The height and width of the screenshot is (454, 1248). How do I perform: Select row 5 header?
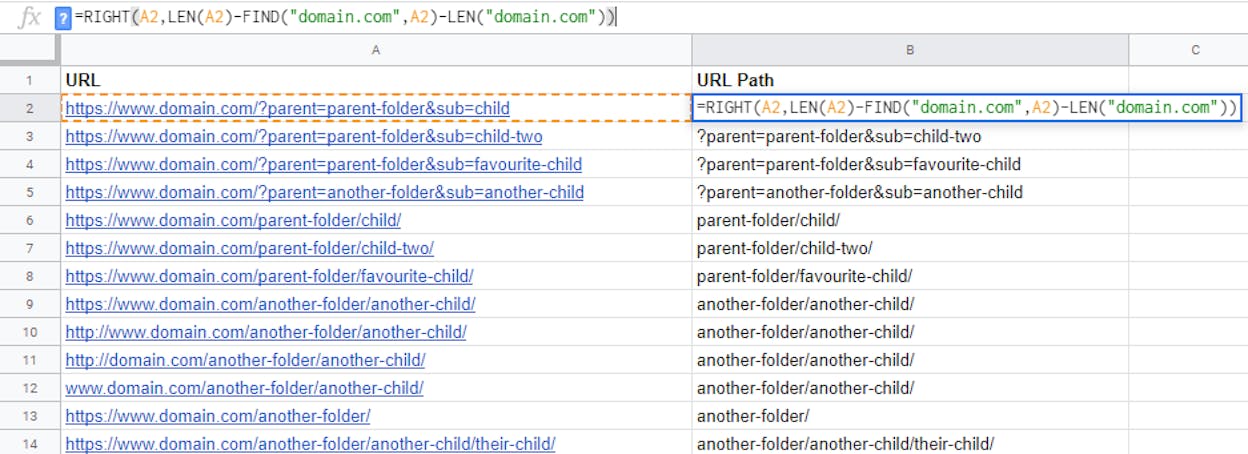point(30,192)
